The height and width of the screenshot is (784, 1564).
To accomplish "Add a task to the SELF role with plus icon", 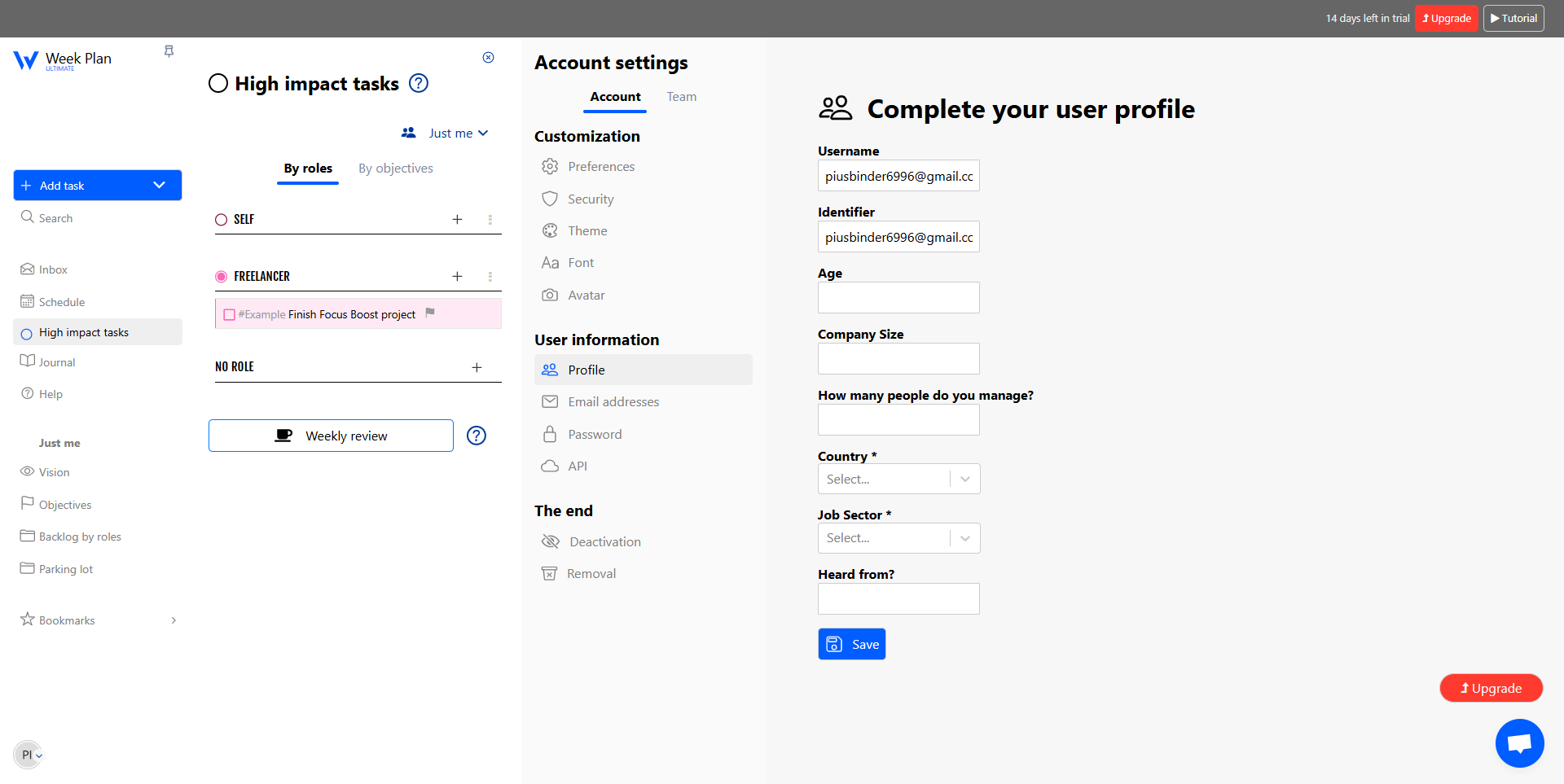I will [457, 219].
